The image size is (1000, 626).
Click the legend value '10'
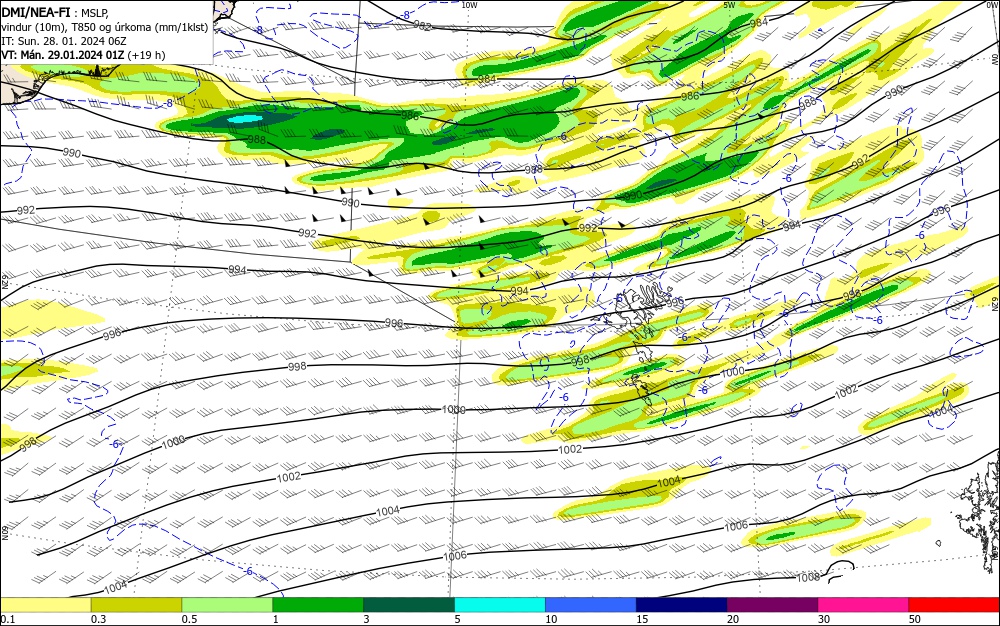pos(551,619)
